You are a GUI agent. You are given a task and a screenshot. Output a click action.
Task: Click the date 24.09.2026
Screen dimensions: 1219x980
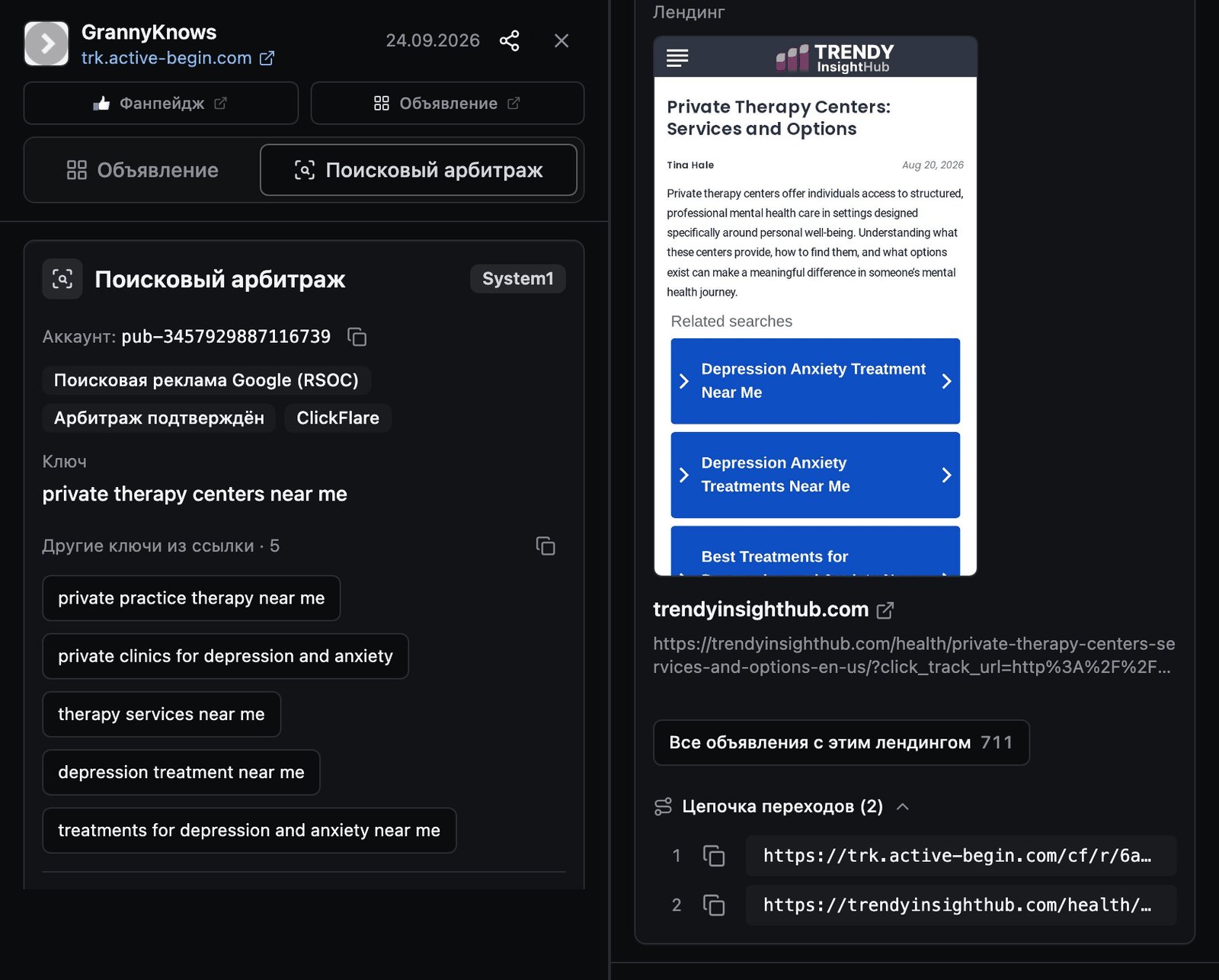[433, 40]
